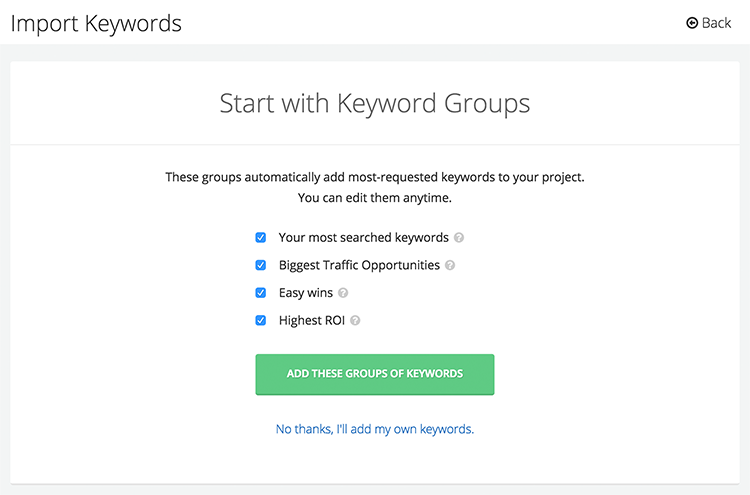
Task: Uncheck Your most searched keywords checkbox
Action: tap(261, 238)
